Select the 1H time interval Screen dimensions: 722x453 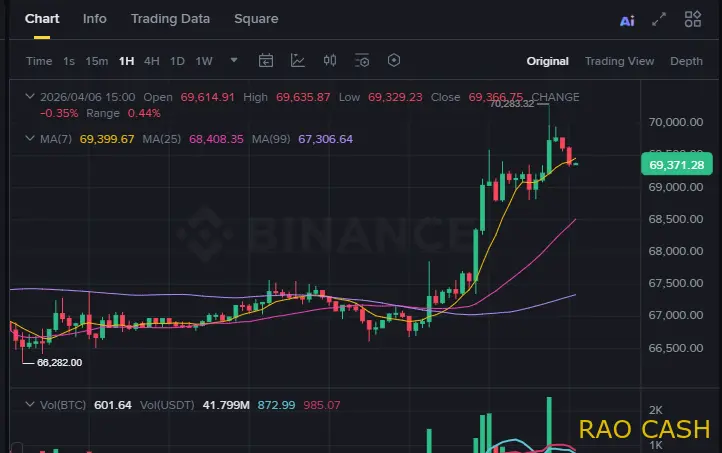126,61
